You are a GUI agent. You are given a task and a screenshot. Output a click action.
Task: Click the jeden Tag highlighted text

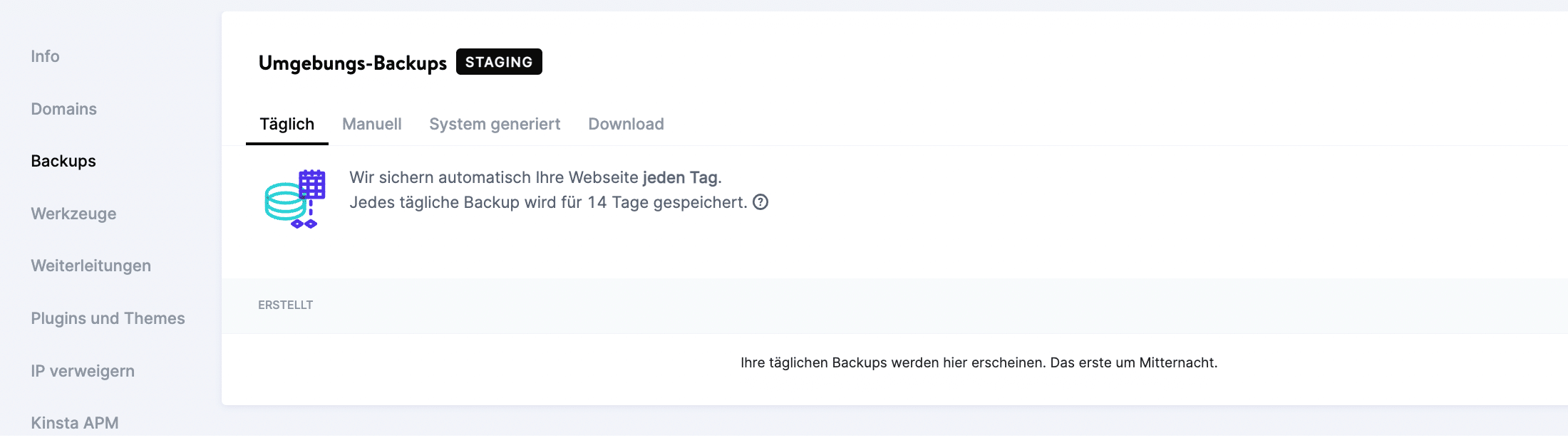(677, 177)
